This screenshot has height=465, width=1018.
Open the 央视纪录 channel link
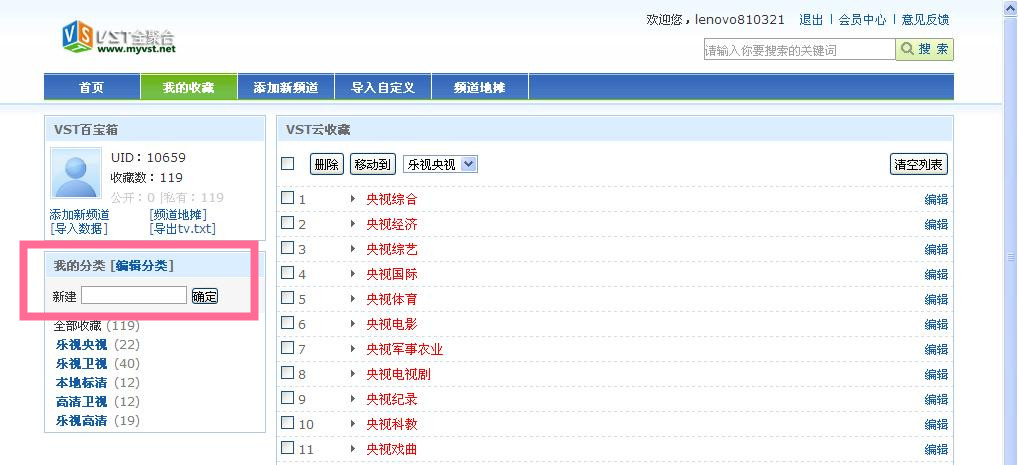[x=391, y=399]
